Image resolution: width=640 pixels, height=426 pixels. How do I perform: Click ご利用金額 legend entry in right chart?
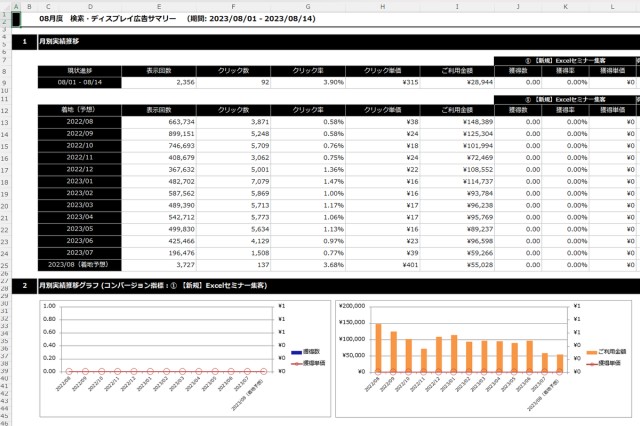click(606, 352)
